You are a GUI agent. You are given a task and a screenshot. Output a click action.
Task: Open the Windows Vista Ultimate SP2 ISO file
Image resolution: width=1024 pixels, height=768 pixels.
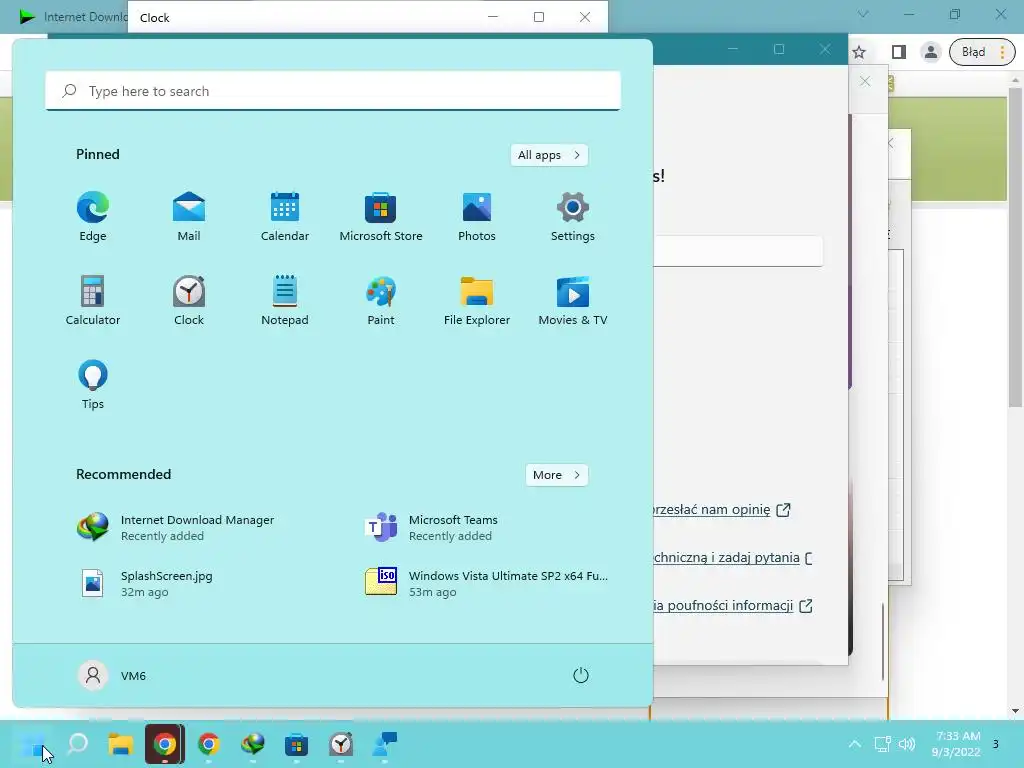(x=485, y=583)
